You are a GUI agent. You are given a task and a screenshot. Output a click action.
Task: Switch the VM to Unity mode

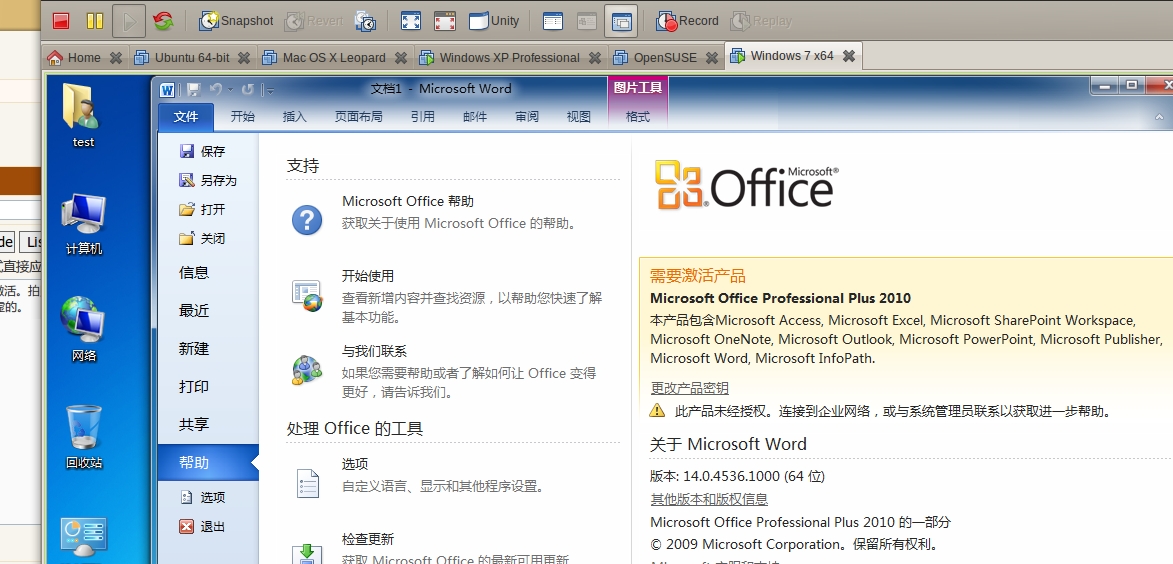click(x=494, y=21)
